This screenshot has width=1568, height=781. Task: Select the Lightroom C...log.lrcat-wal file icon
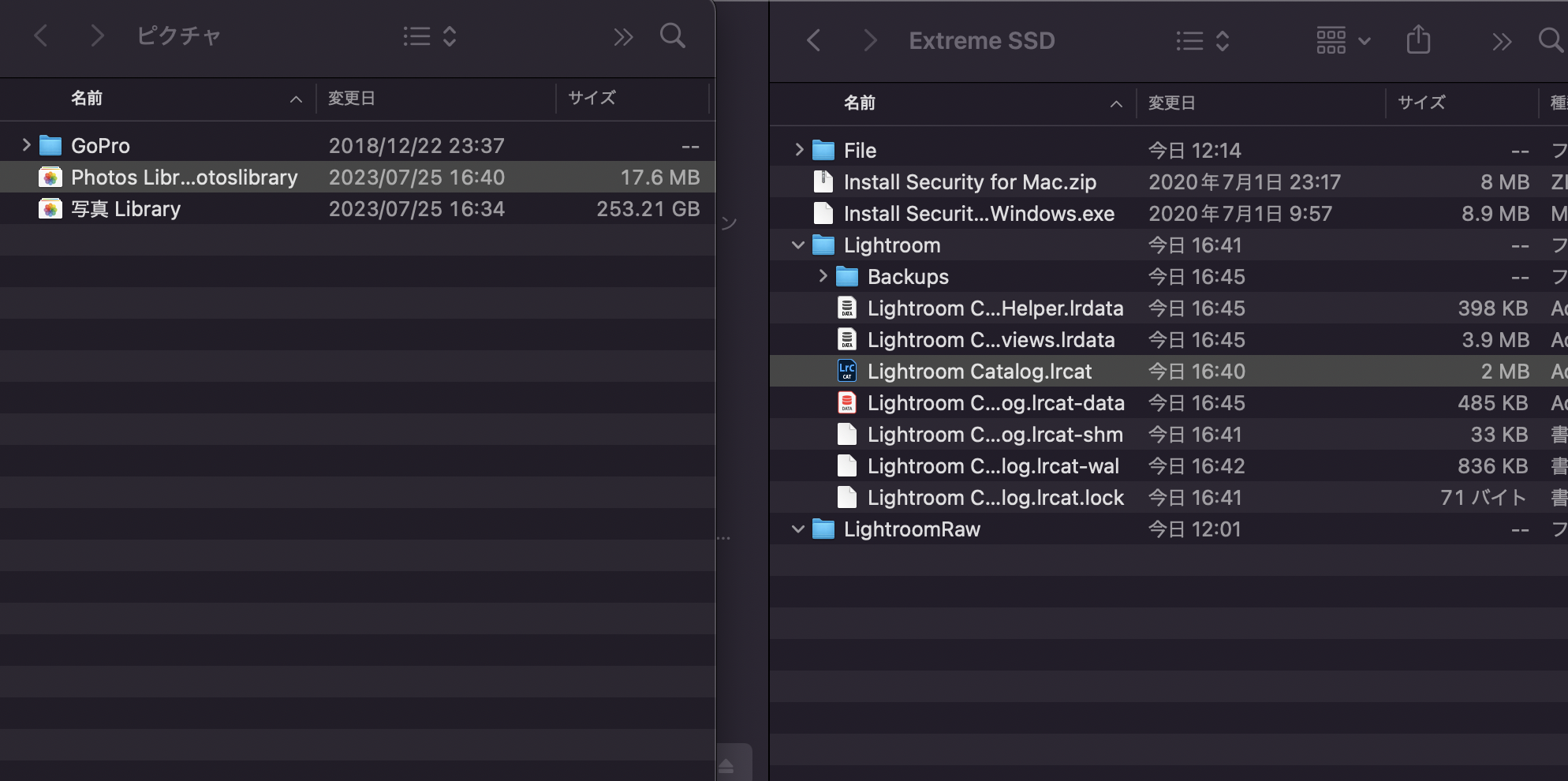(847, 466)
